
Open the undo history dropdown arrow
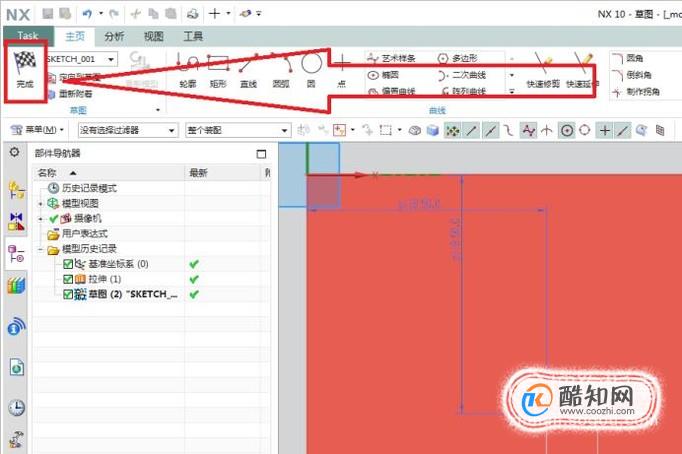point(101,13)
